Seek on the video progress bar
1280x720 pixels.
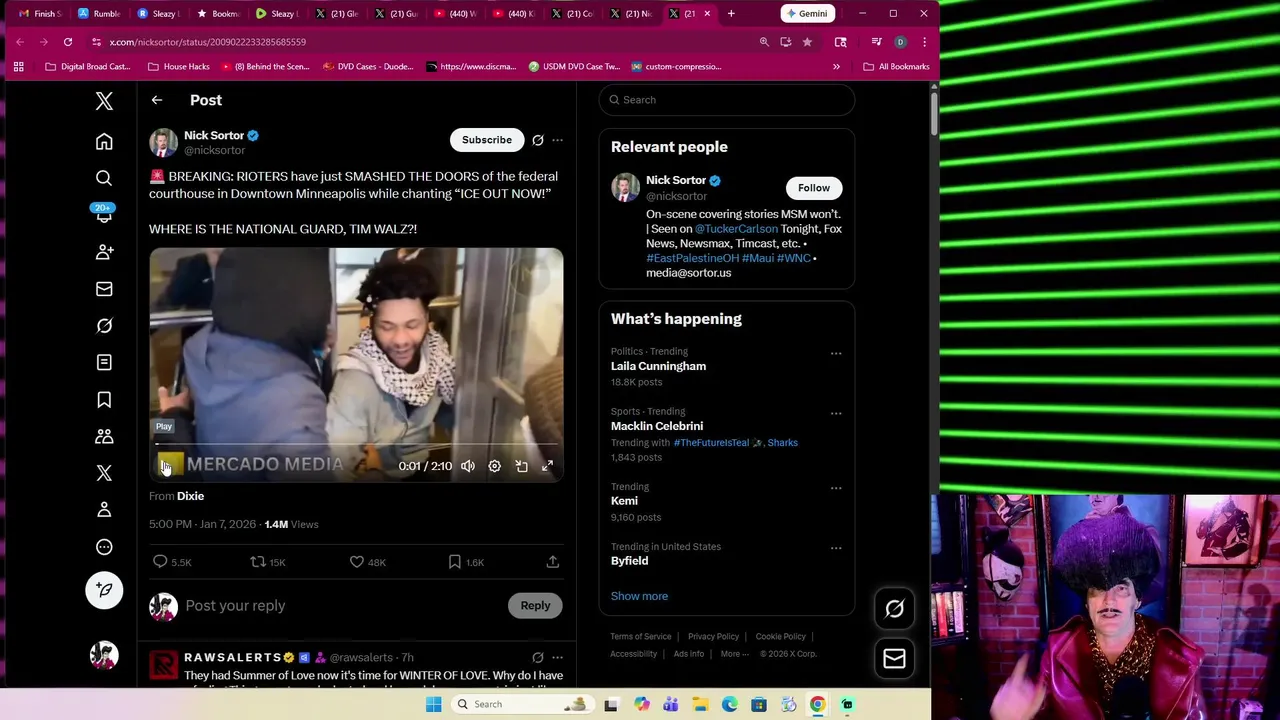356,444
